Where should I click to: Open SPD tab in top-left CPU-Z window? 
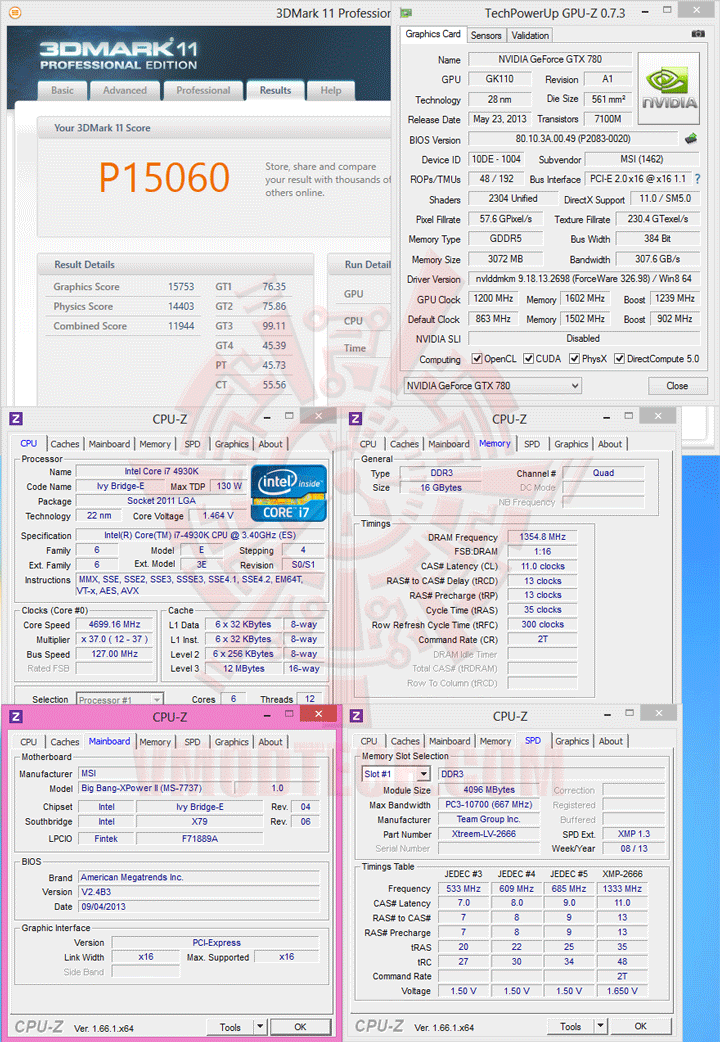[192, 444]
